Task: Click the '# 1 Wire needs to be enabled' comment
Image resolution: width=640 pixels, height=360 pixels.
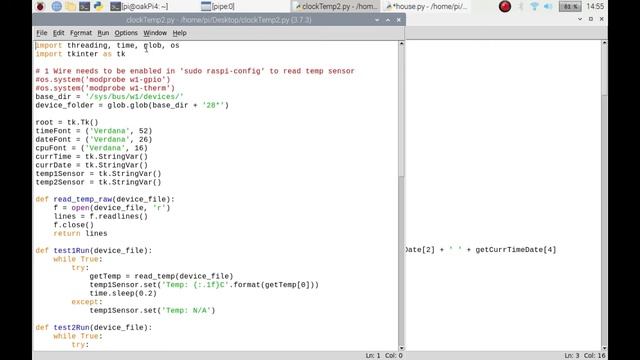Action: [x=195, y=71]
